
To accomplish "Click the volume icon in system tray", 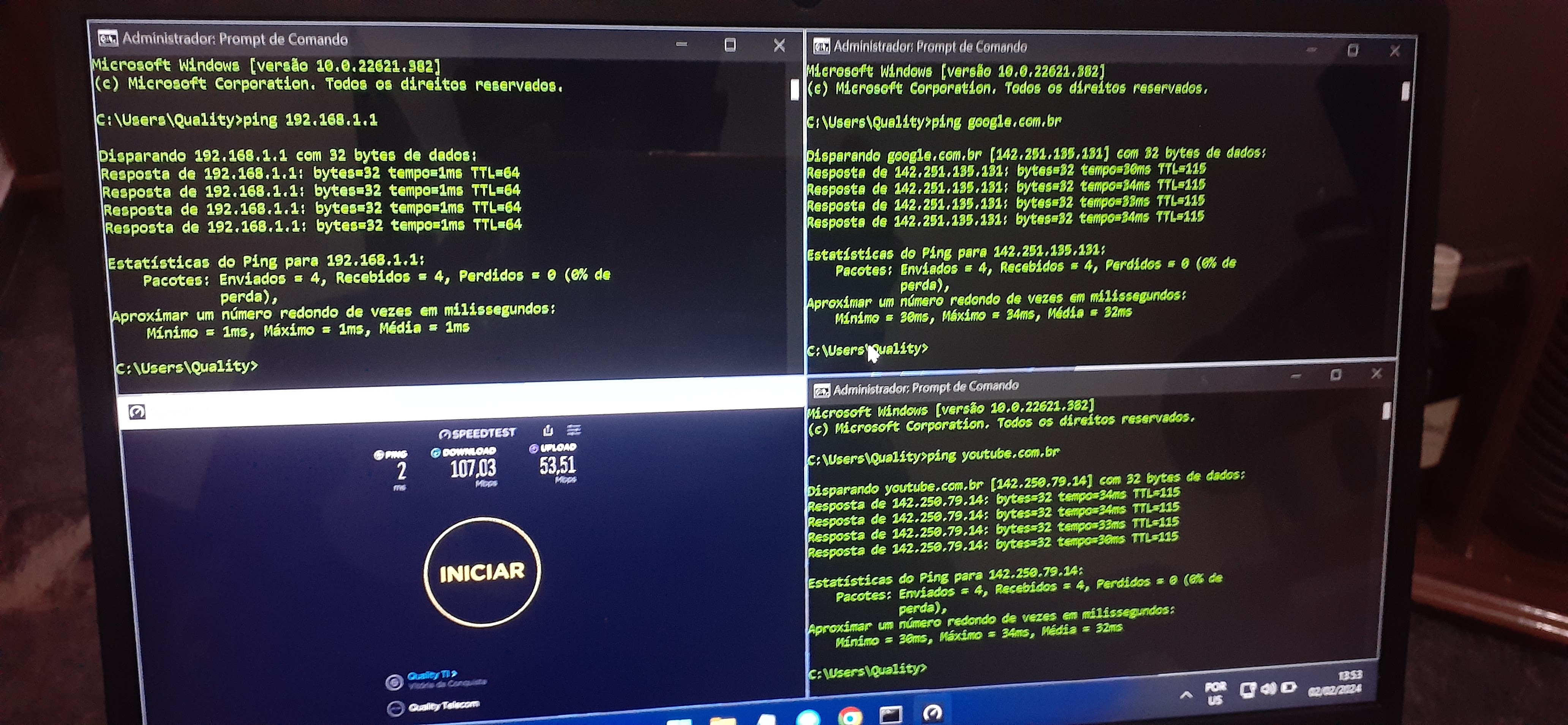I will 1268,689.
